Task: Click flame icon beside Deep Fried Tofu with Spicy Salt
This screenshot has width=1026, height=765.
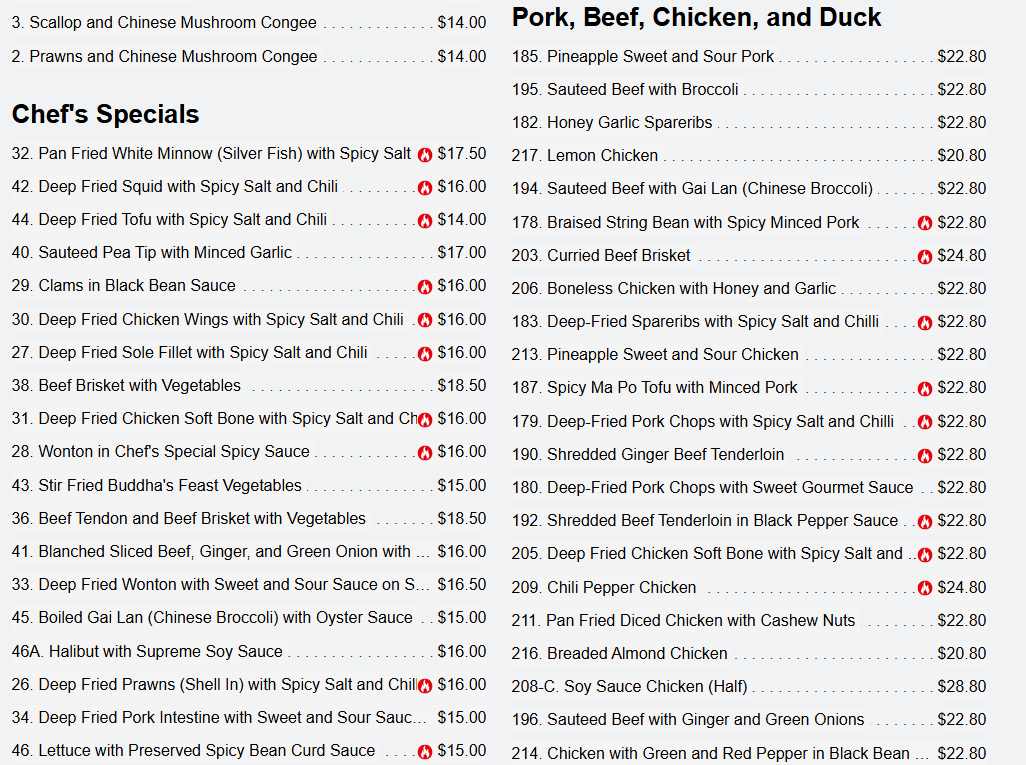Action: (x=425, y=221)
